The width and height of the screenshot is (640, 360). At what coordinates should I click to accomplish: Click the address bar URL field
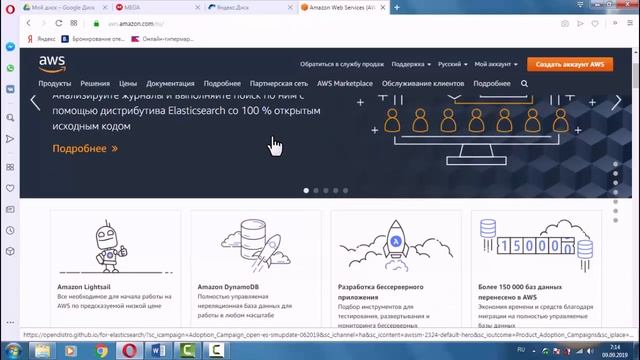[327, 24]
